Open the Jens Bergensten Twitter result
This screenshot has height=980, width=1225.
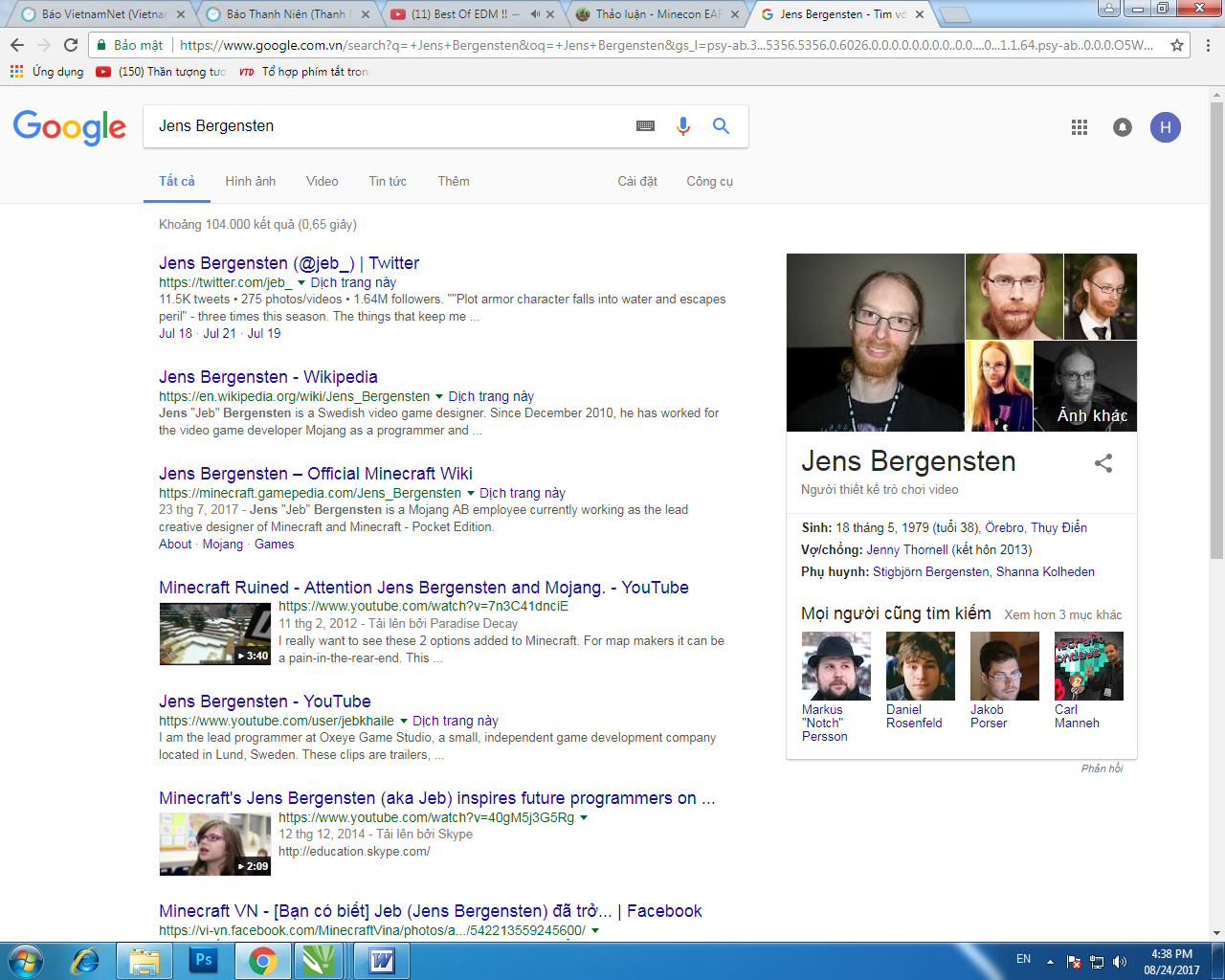pyautogui.click(x=289, y=263)
